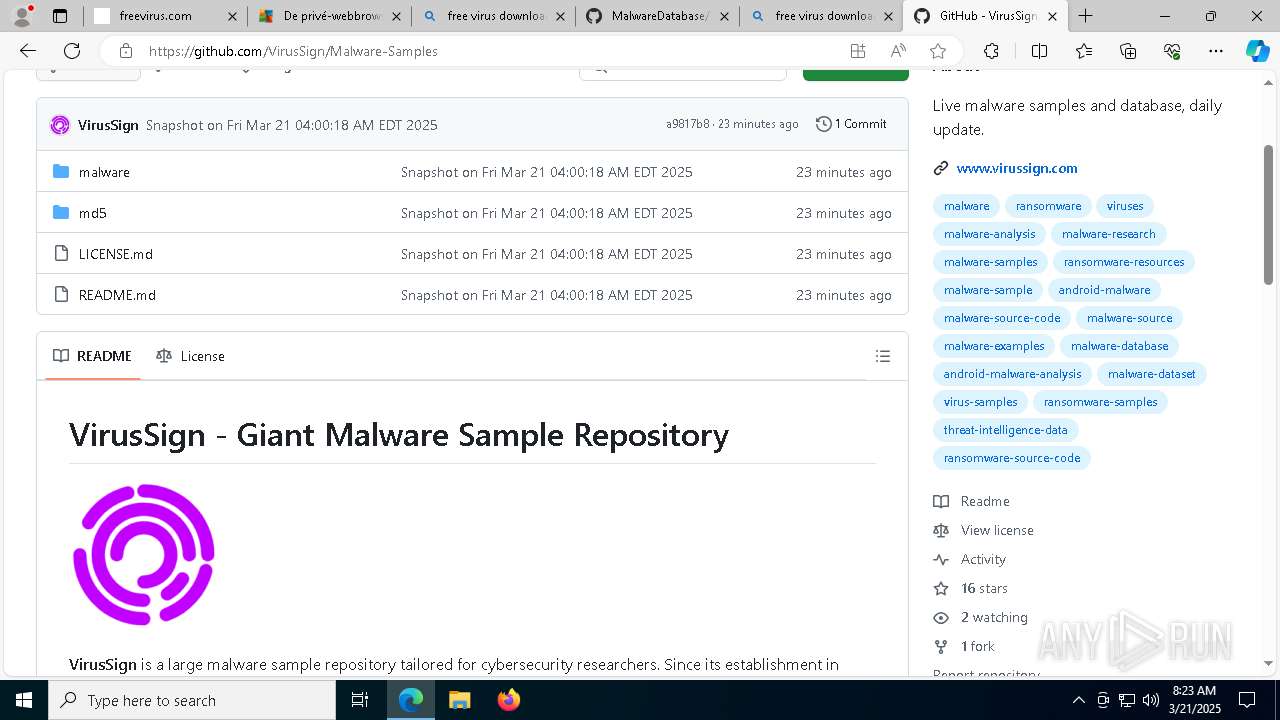
Task: Open tab actions menu icon
Action: 60,16
